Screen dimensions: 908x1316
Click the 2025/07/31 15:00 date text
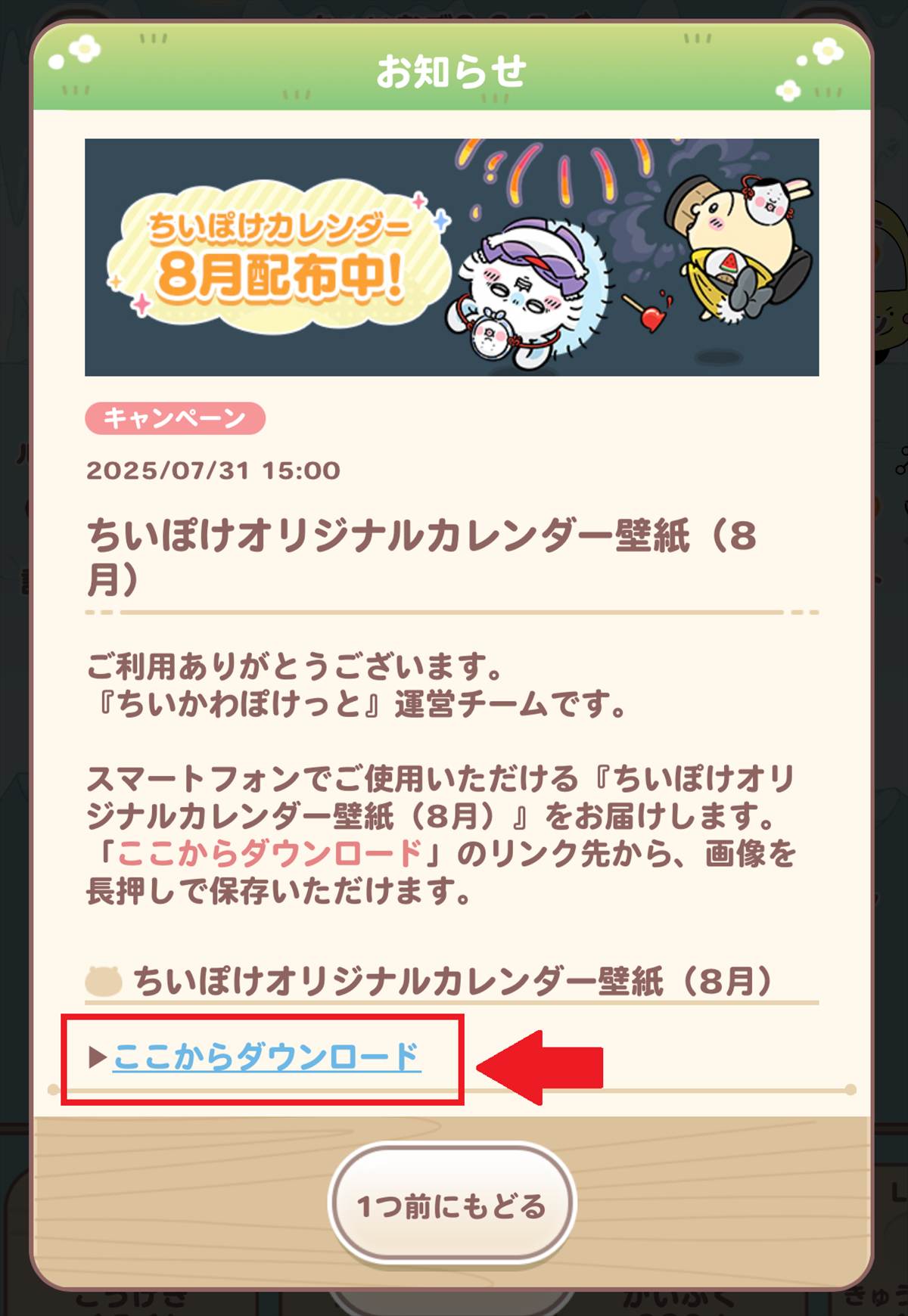tap(213, 470)
